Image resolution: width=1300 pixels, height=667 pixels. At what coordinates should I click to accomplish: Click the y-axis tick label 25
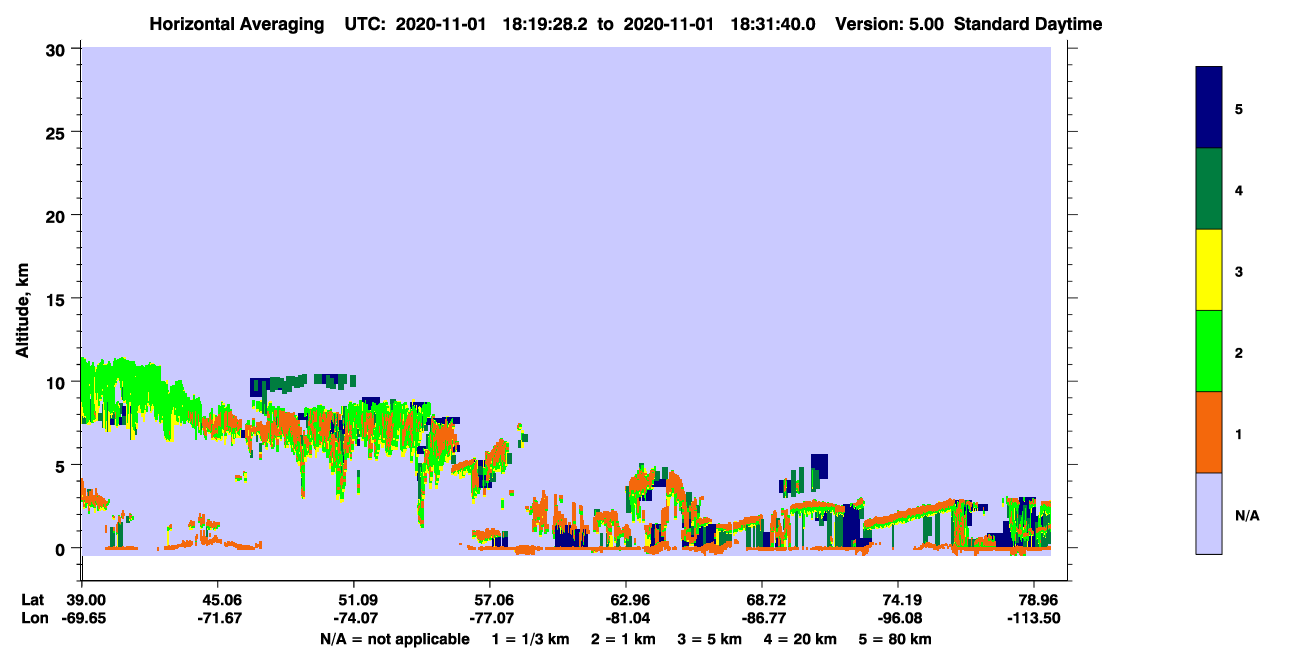(58, 132)
